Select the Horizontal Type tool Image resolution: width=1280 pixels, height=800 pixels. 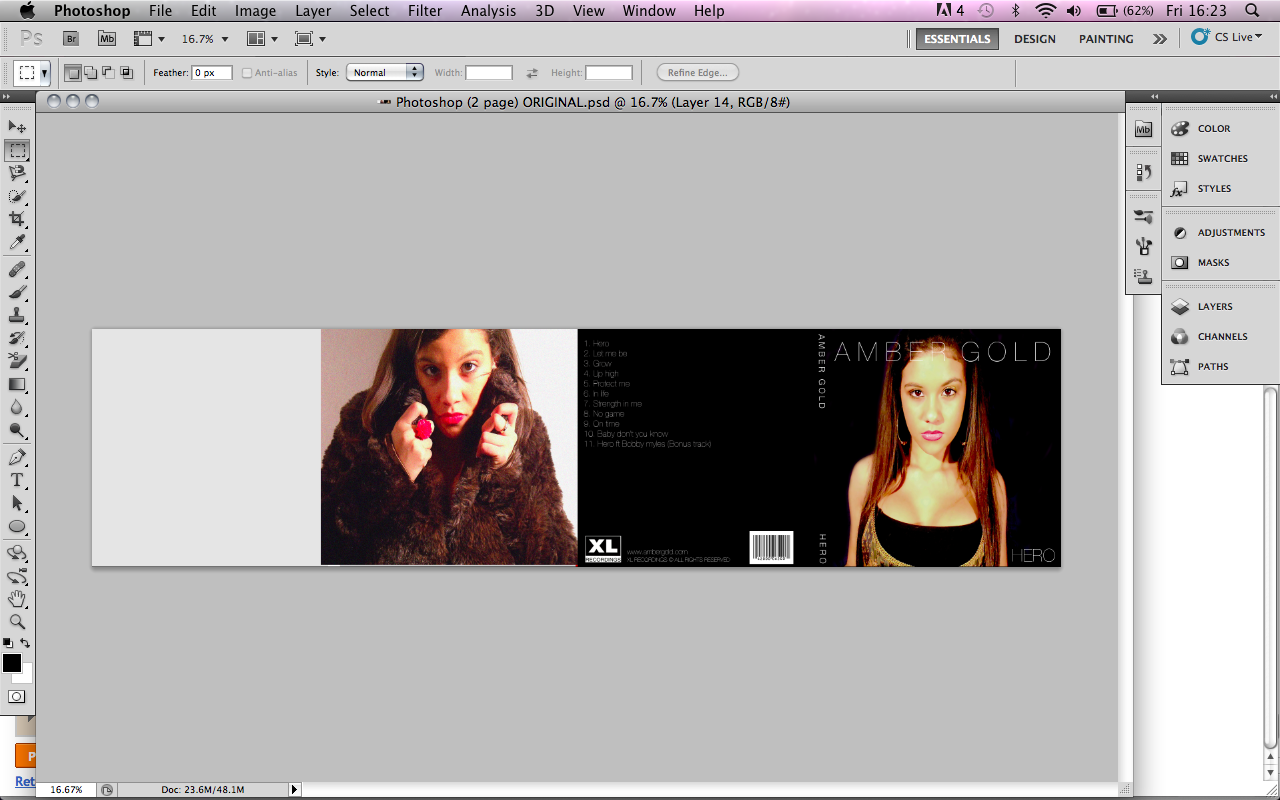(17, 481)
